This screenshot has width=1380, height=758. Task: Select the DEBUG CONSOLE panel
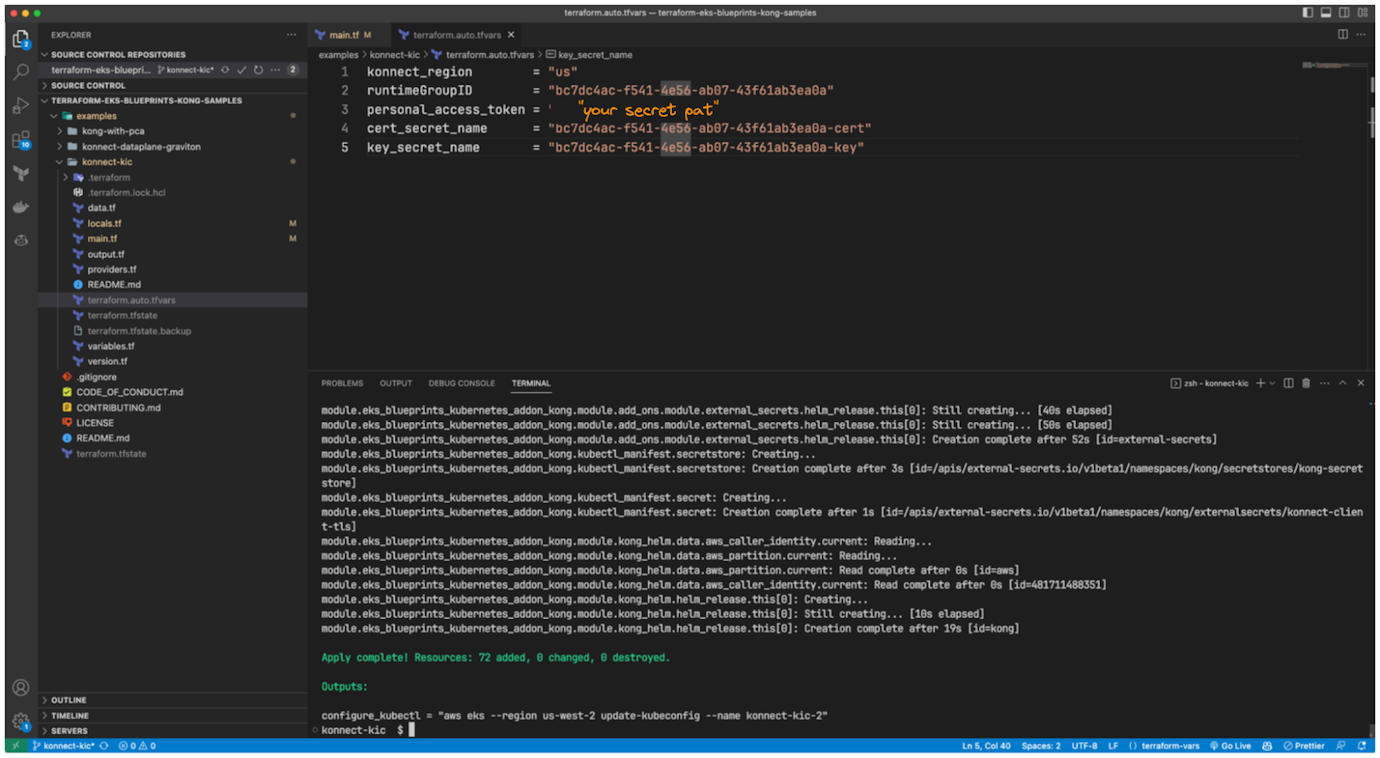[x=461, y=382]
